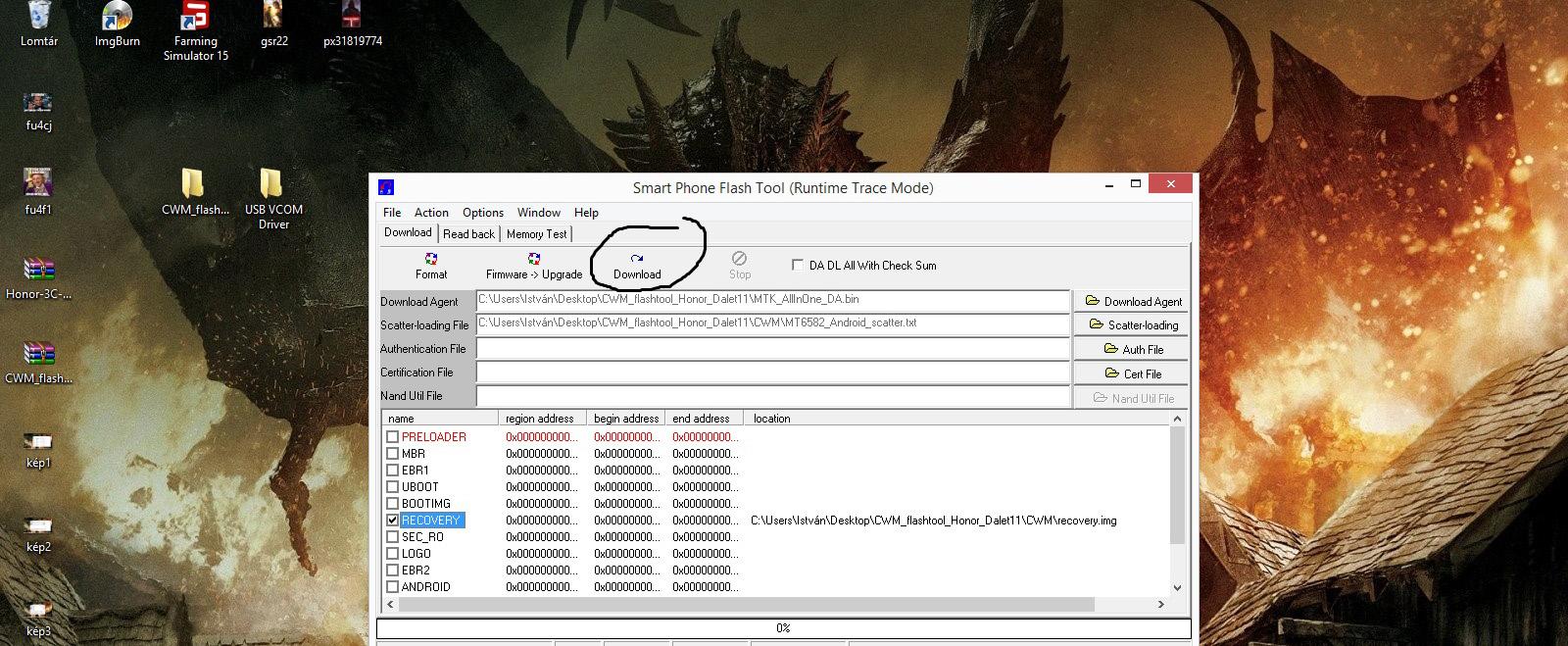Open the Window menu

539,213
